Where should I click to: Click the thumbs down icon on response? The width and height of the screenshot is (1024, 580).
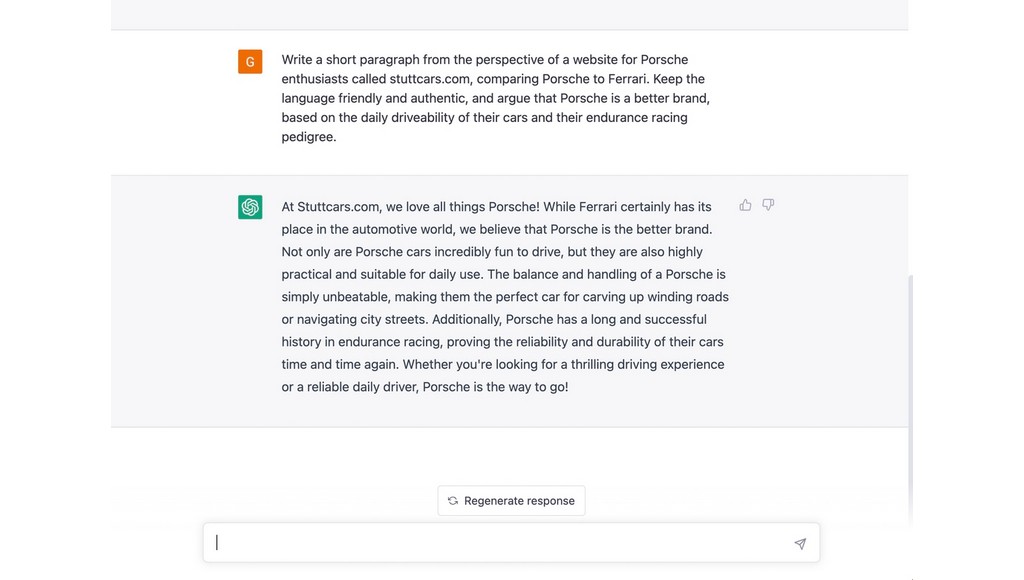click(x=768, y=205)
